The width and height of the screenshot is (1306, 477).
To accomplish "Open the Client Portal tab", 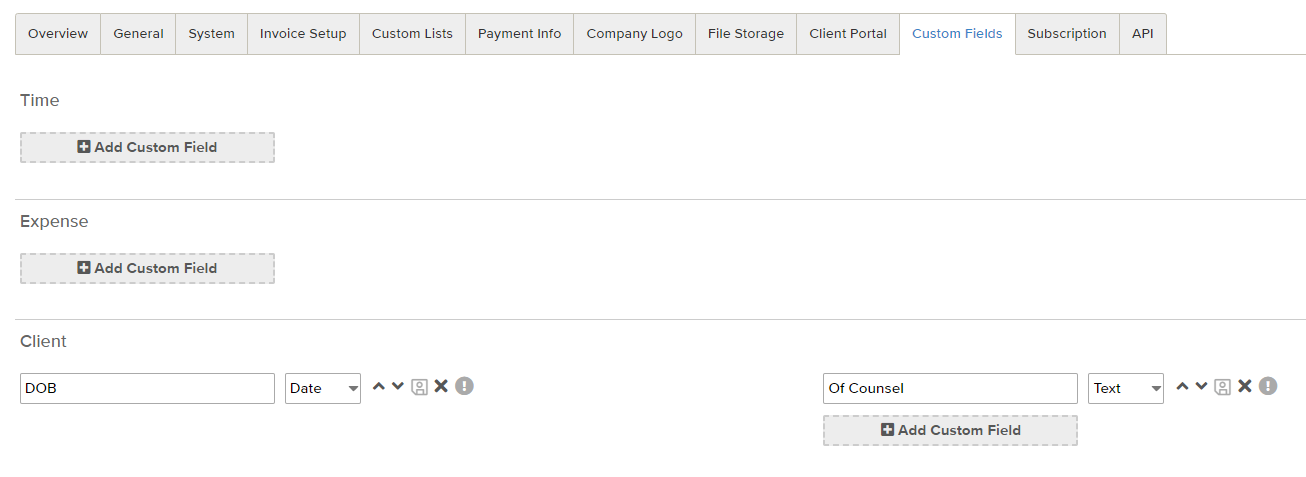I will tap(848, 34).
